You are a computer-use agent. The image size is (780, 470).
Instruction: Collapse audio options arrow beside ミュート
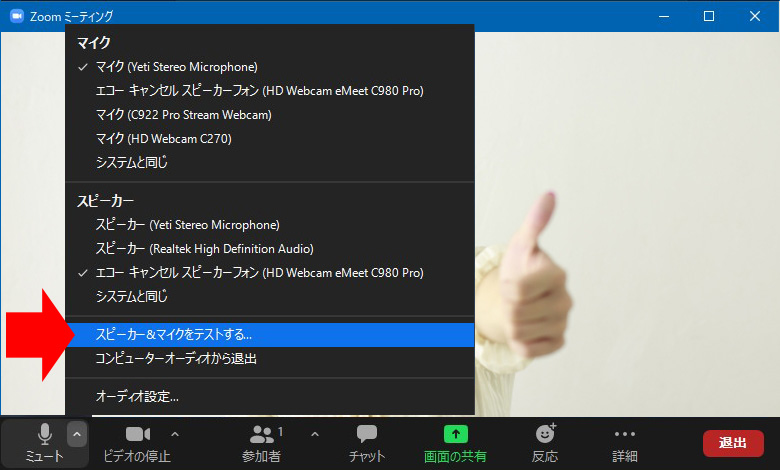77,434
